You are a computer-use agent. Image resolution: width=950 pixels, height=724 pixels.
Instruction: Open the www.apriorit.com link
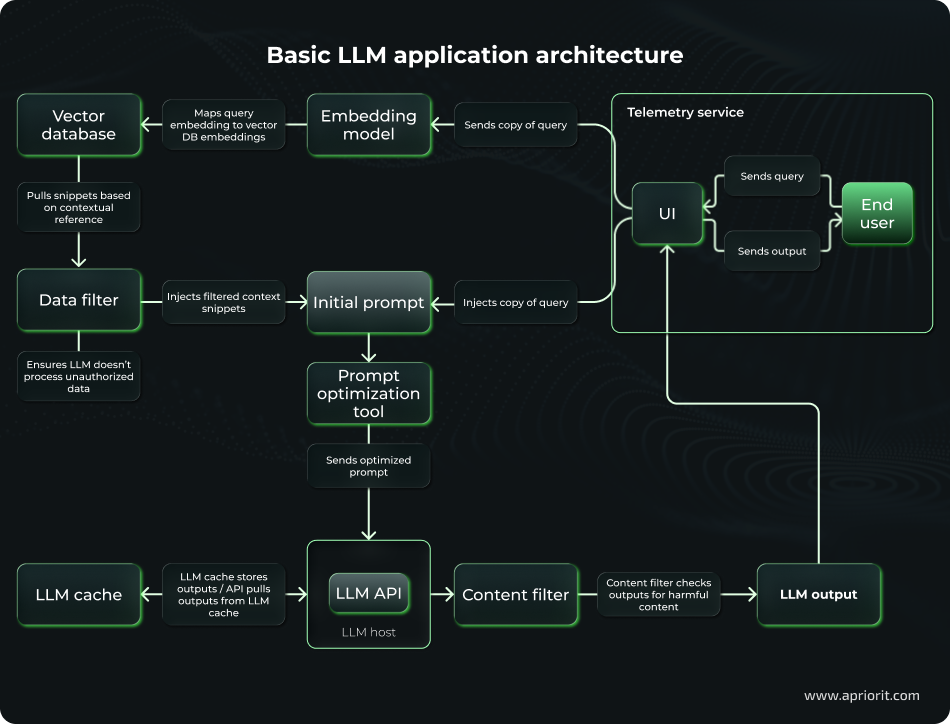point(861,695)
